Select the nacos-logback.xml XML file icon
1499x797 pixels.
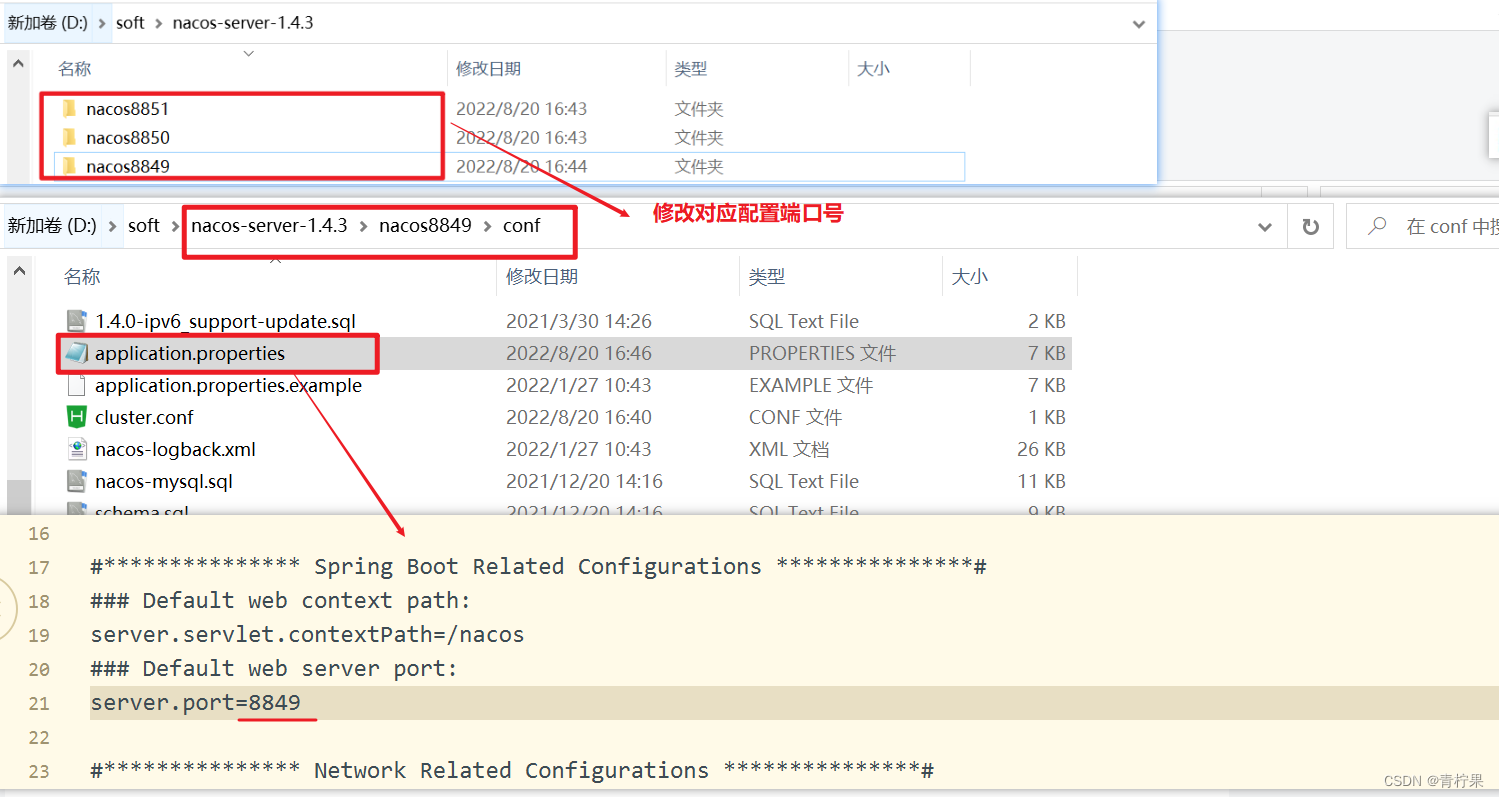point(78,449)
